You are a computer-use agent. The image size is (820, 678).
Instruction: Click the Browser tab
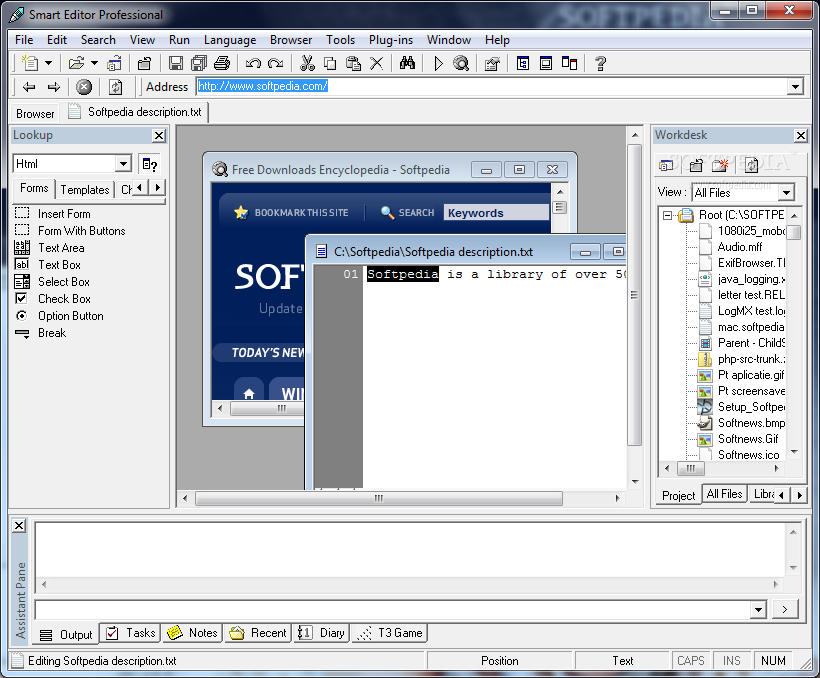(35, 114)
